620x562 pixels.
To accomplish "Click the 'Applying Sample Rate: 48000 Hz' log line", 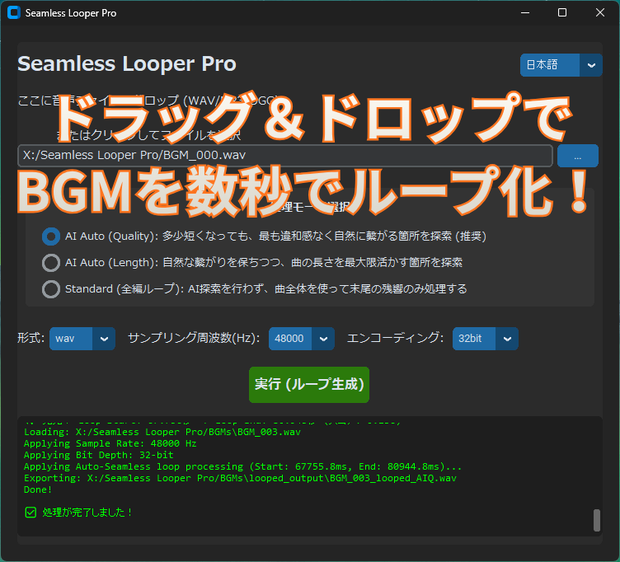I will pyautogui.click(x=110, y=443).
